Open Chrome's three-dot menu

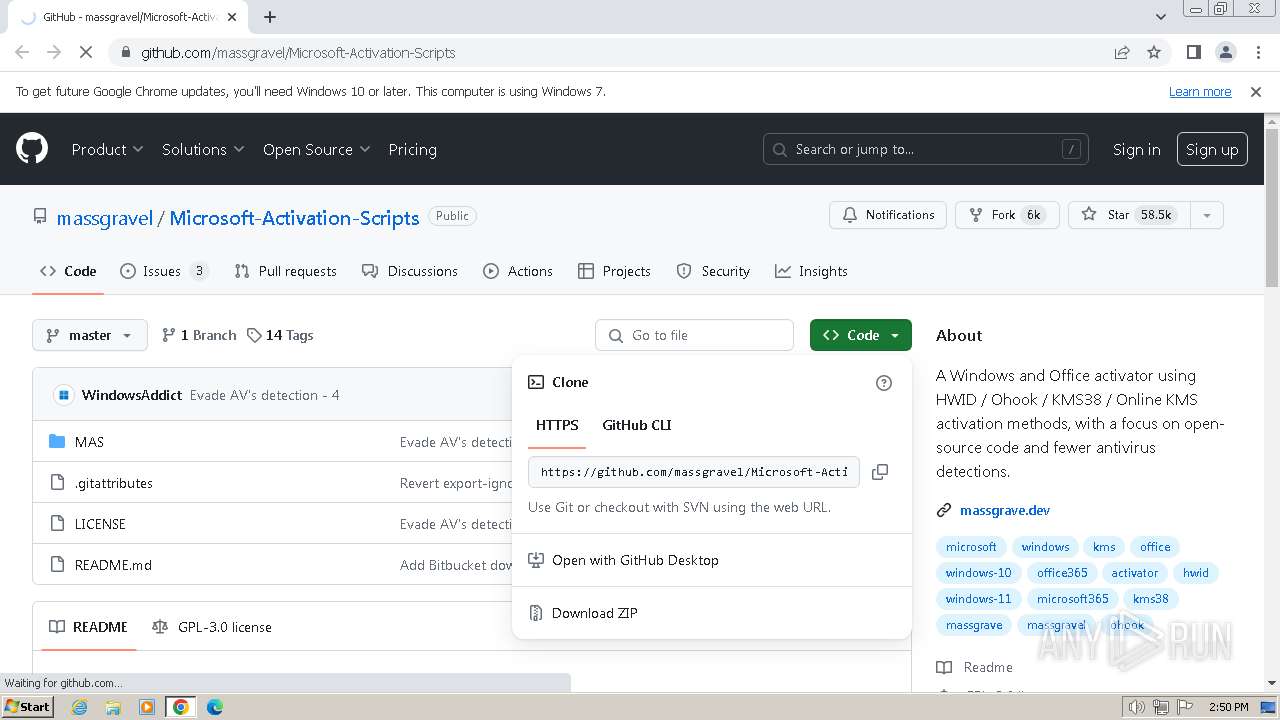click(1257, 52)
